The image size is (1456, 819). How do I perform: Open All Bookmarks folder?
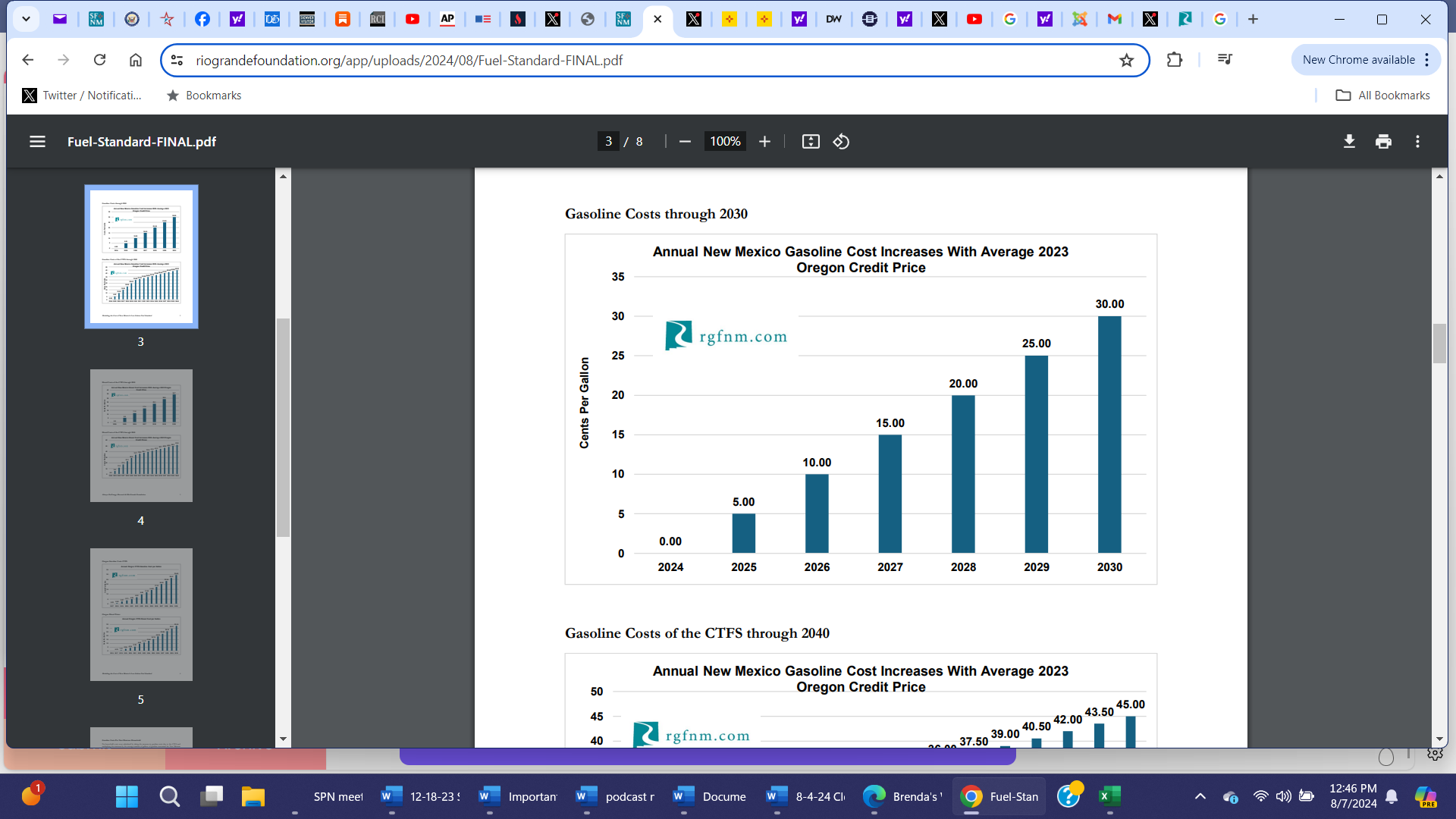(1382, 96)
